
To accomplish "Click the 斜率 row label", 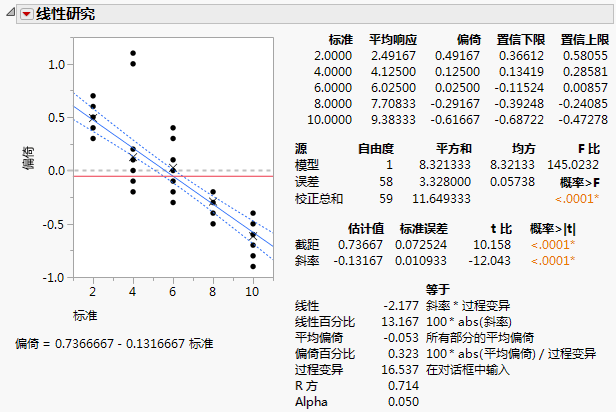I will [307, 261].
